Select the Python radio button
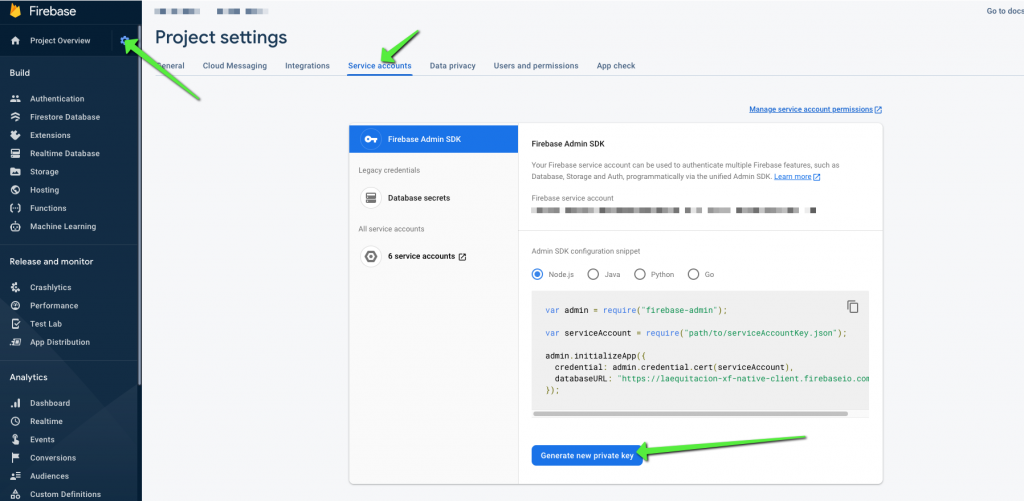 pyautogui.click(x=640, y=274)
